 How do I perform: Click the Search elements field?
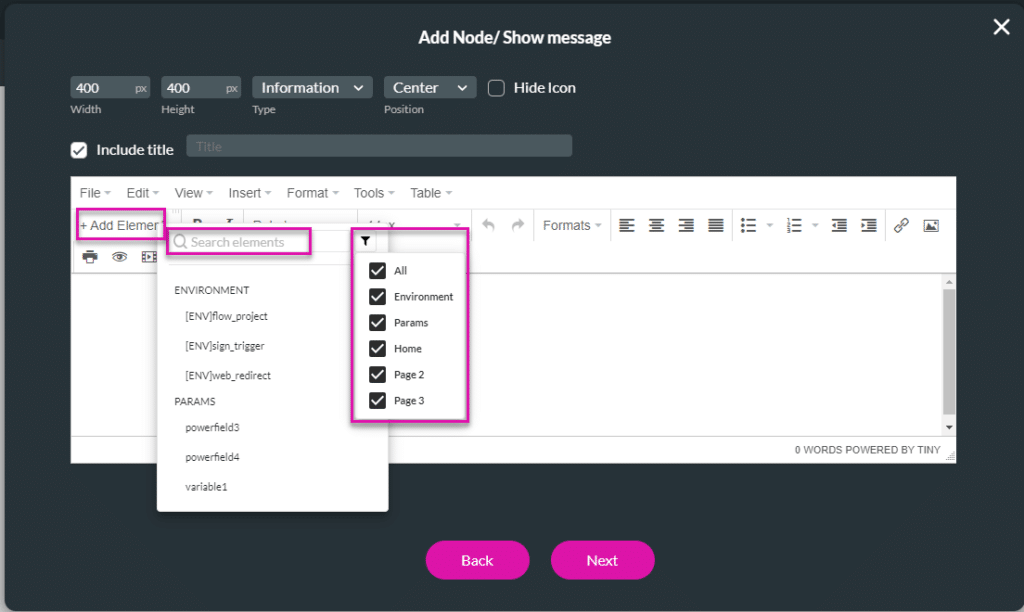(x=245, y=242)
